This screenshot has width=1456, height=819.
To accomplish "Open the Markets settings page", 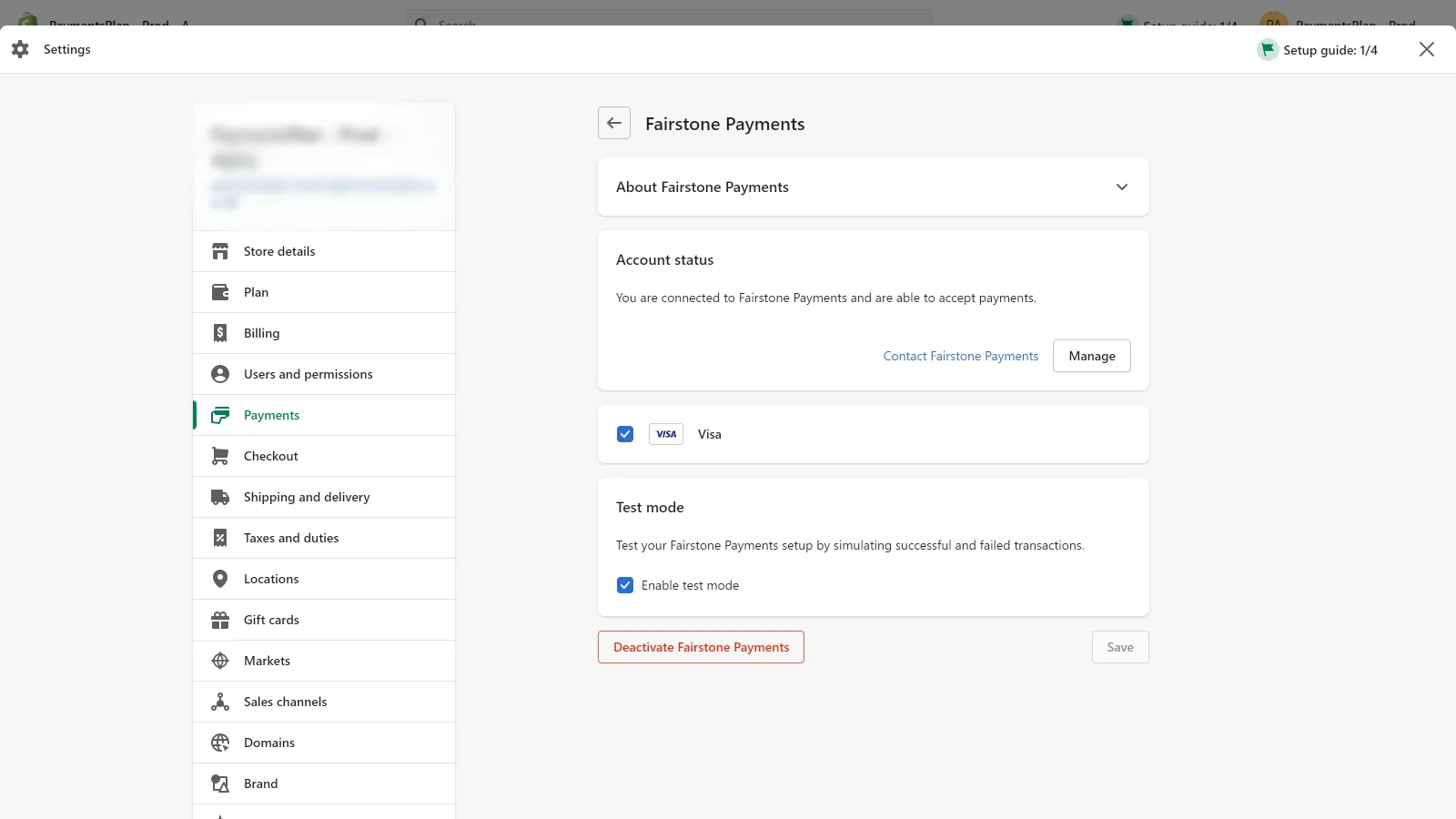I will point(324,661).
